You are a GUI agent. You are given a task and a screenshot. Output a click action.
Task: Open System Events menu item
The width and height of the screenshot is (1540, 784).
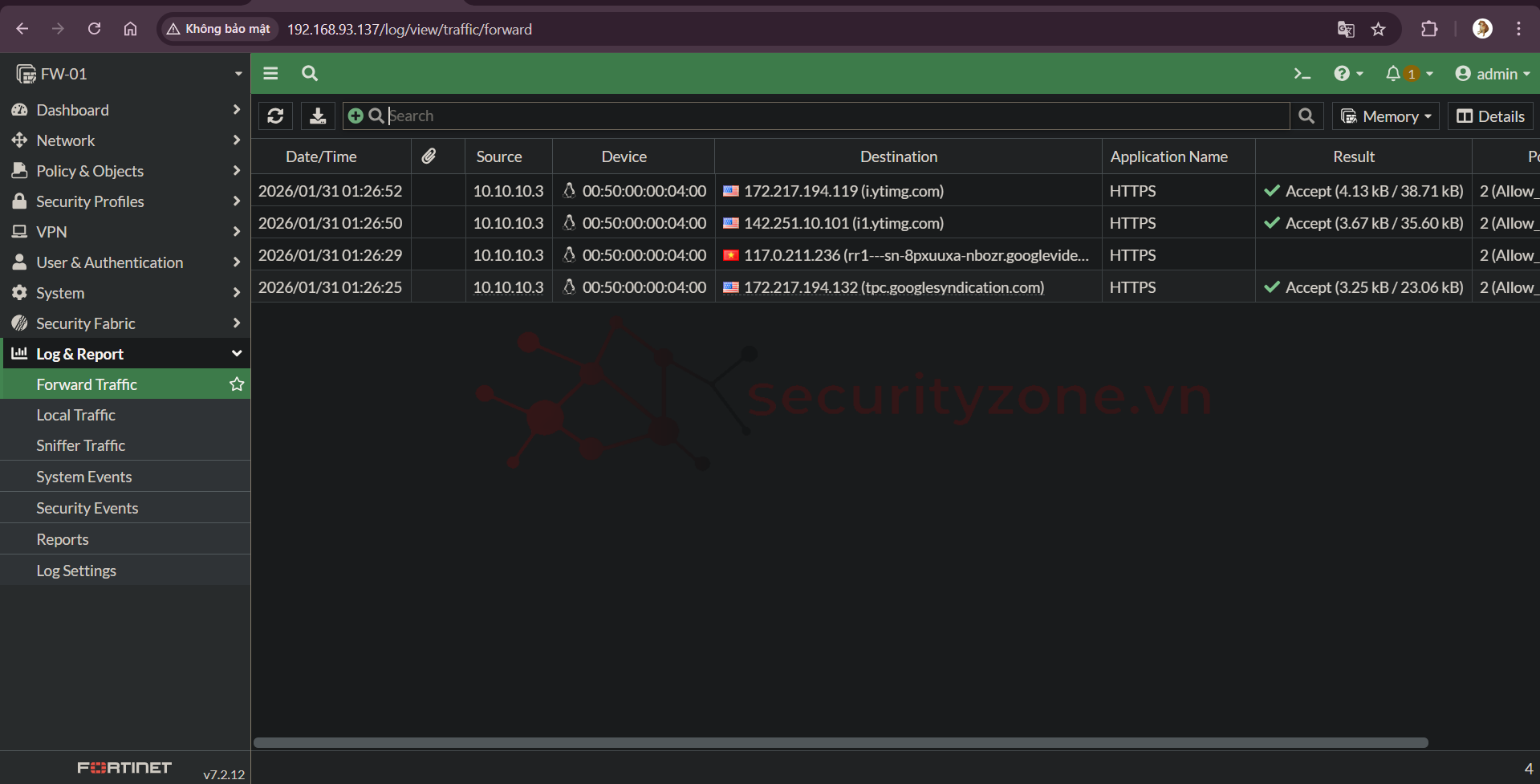click(x=83, y=477)
